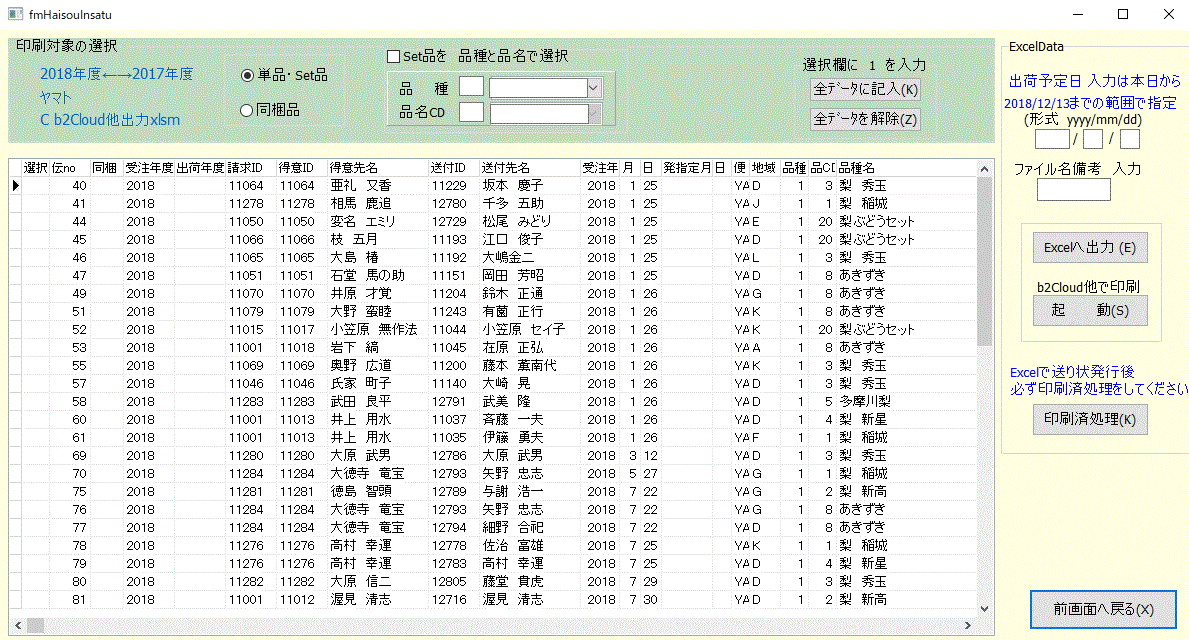
Task: Click the grid's vertical scroll down arrow
Action: tap(984, 609)
